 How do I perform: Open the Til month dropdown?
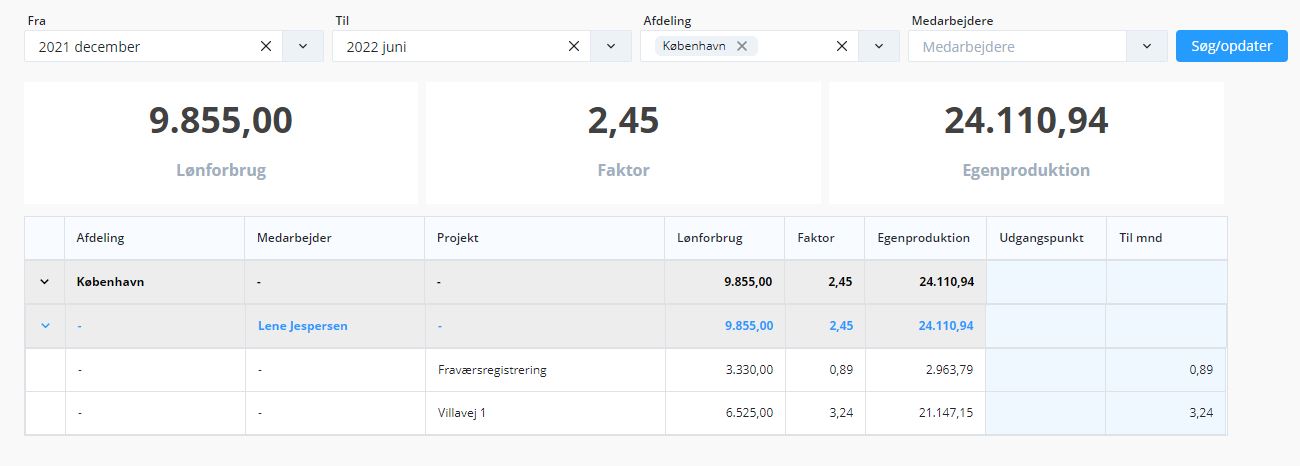coord(611,46)
